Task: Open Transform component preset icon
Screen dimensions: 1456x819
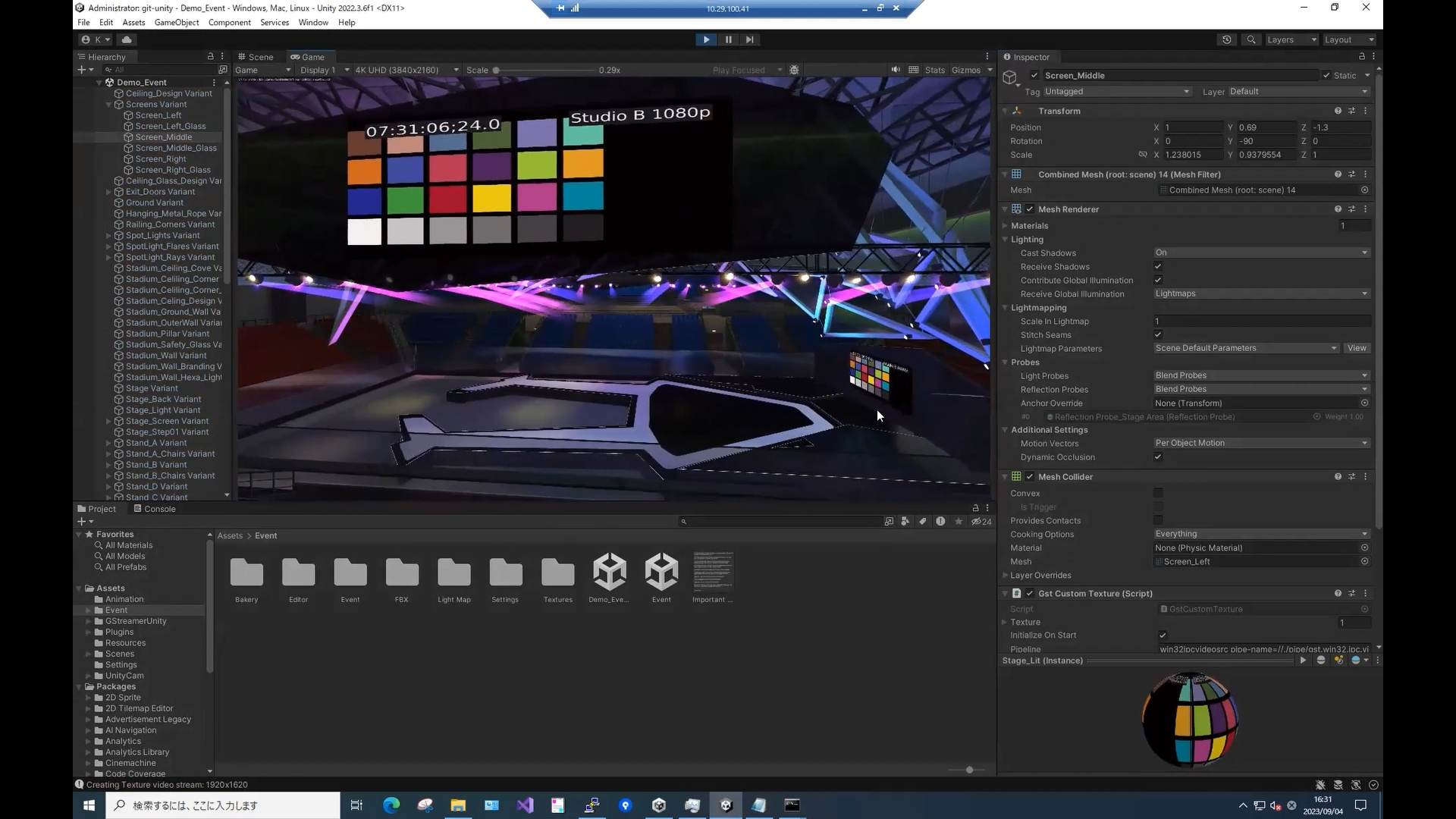Action: [1351, 111]
